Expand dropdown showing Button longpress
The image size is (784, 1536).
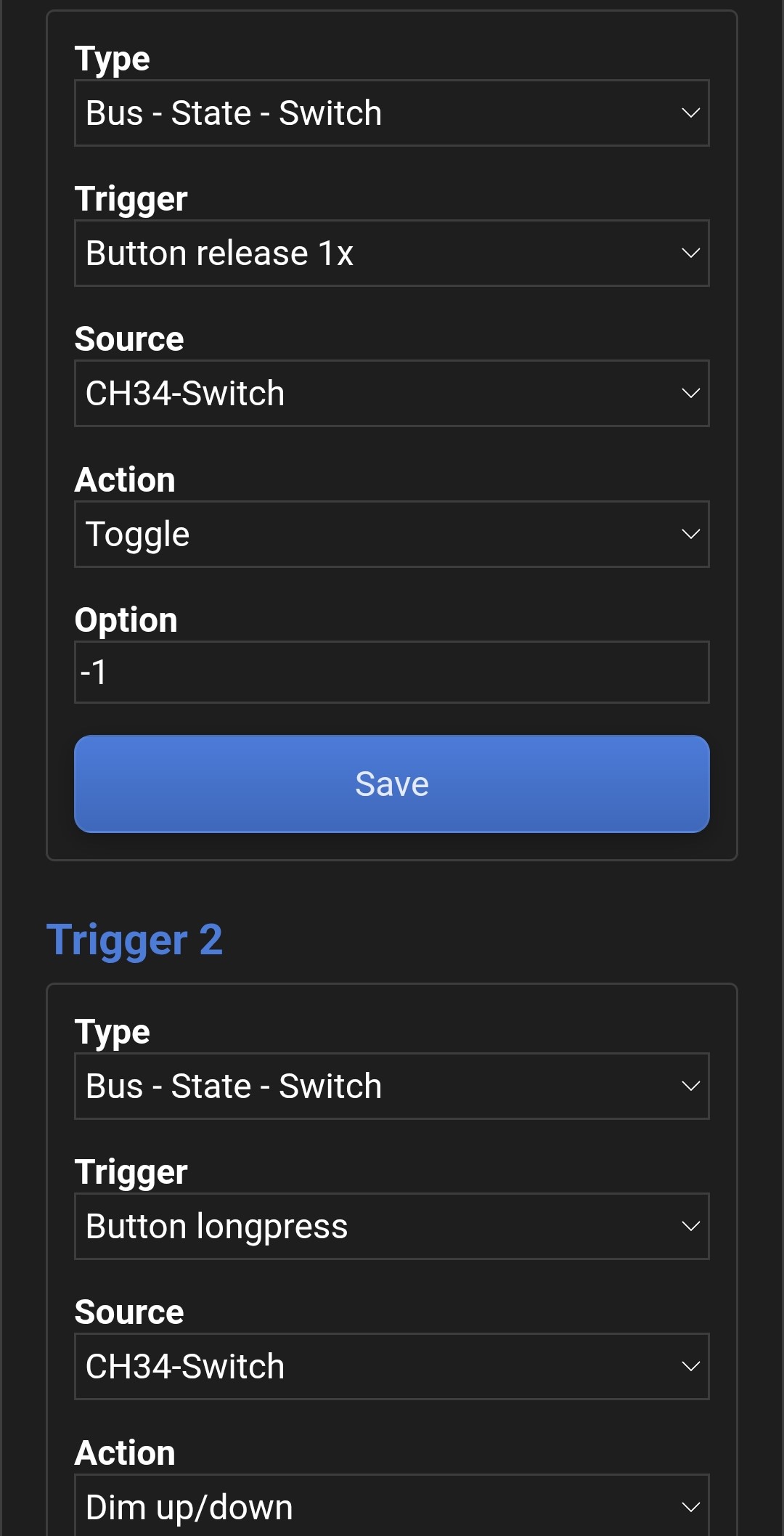point(392,1226)
